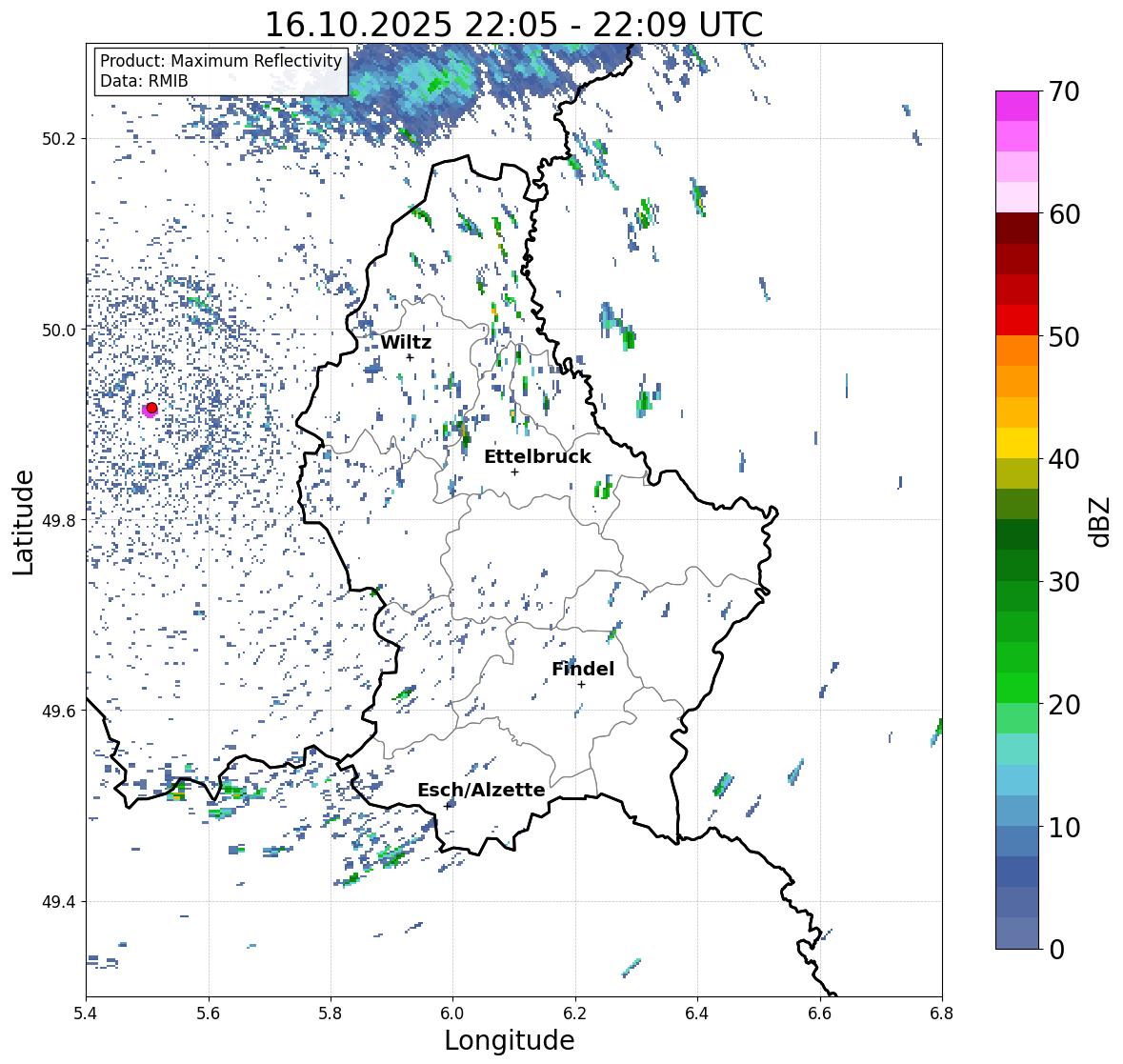Click the cross marker below Ettelbruck label
This screenshot has height=1064, width=1123.
pyautogui.click(x=514, y=472)
